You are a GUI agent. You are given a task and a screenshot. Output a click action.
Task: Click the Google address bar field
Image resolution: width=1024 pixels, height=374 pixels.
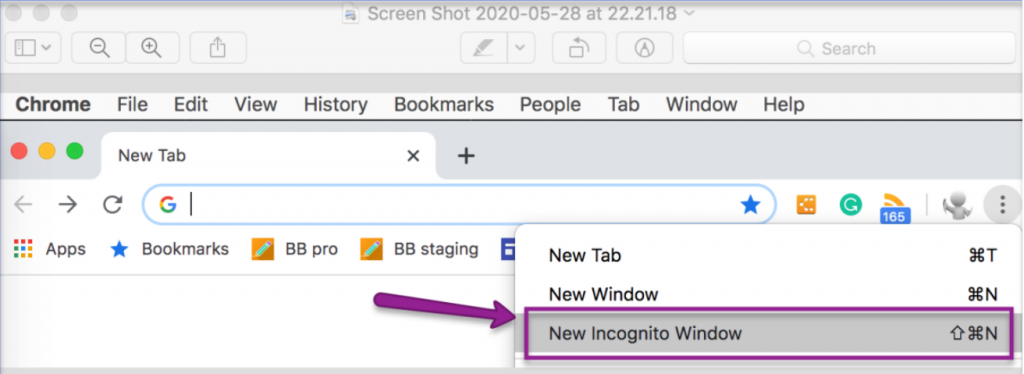(459, 205)
